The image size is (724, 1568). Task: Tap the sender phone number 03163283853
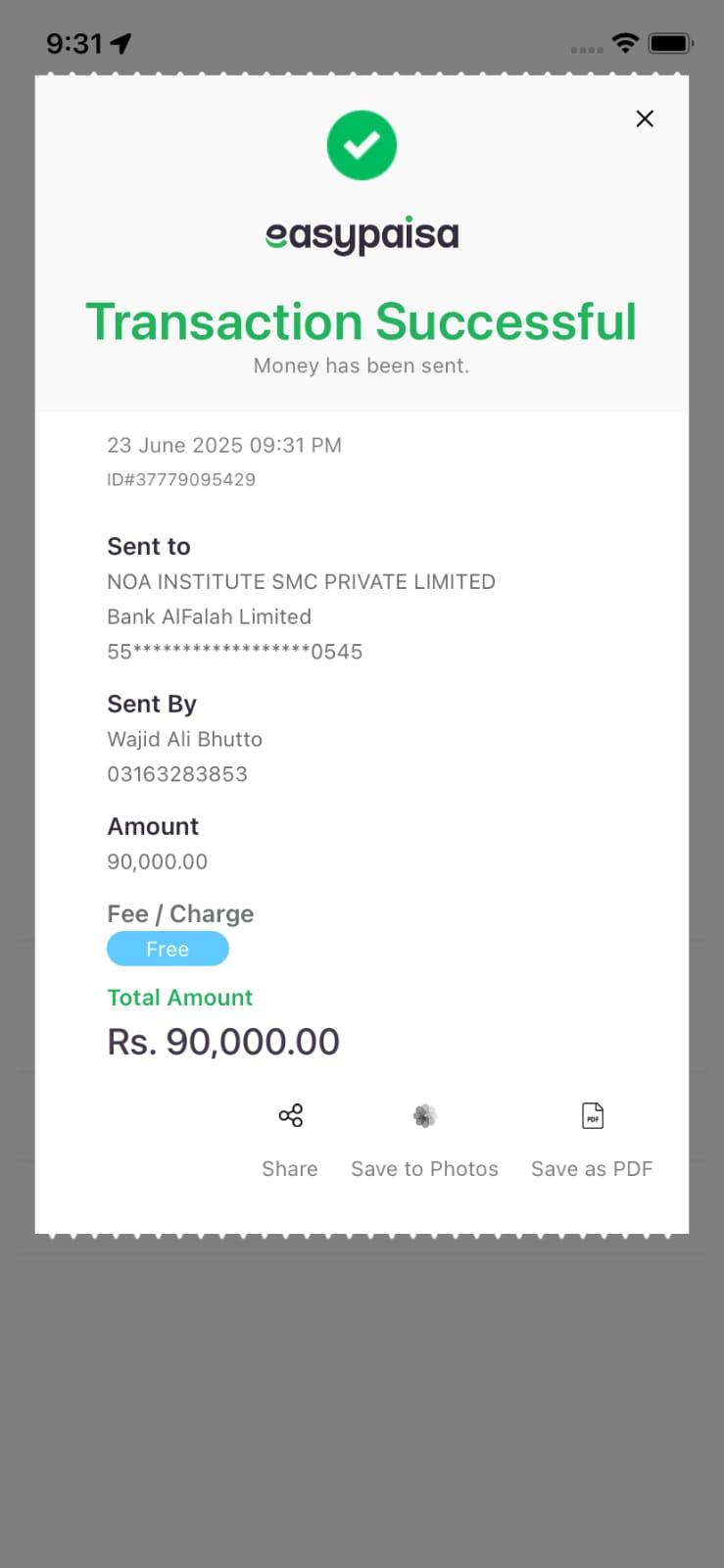pyautogui.click(x=177, y=774)
